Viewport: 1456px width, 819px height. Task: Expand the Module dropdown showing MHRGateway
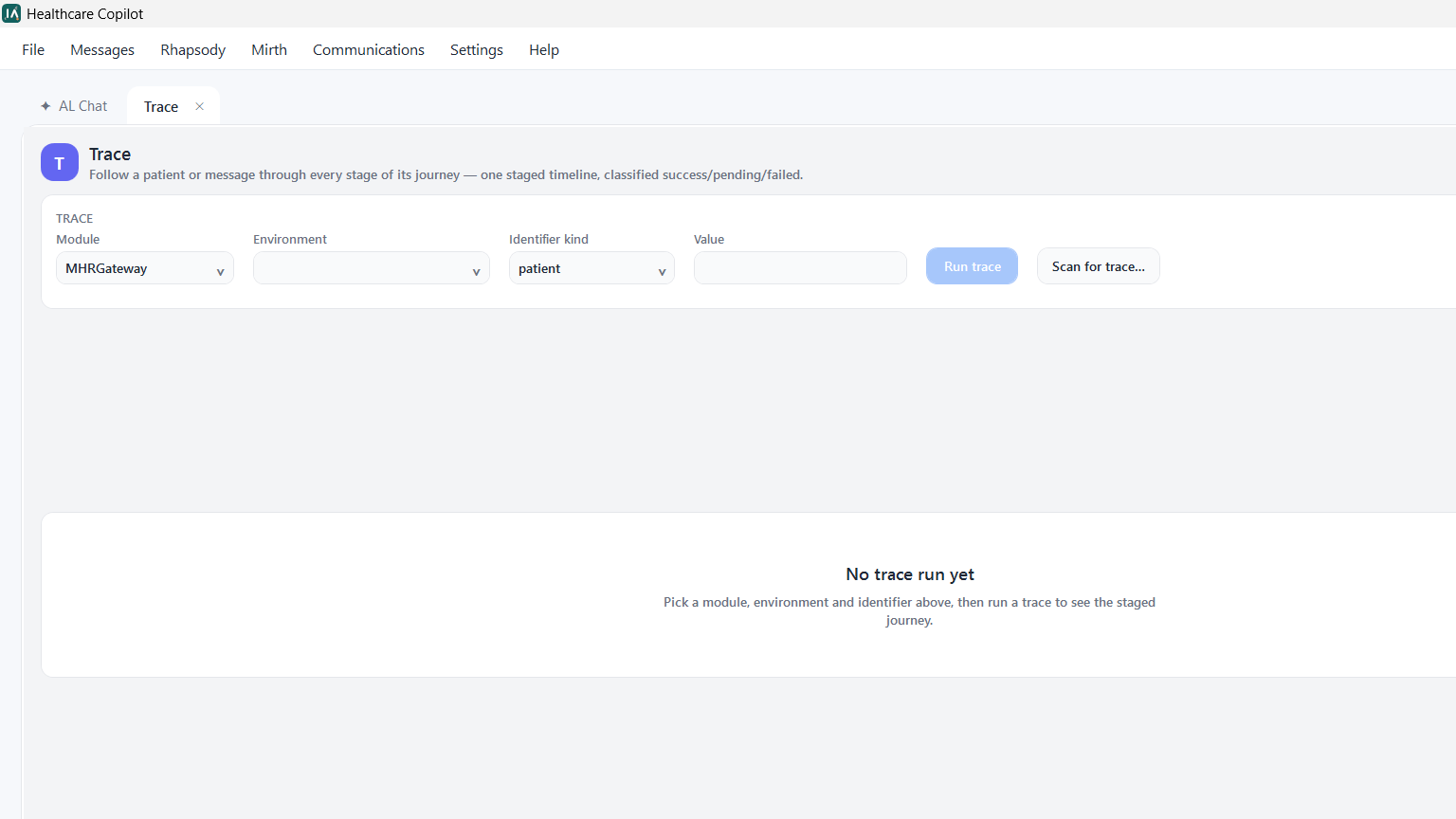click(x=145, y=268)
